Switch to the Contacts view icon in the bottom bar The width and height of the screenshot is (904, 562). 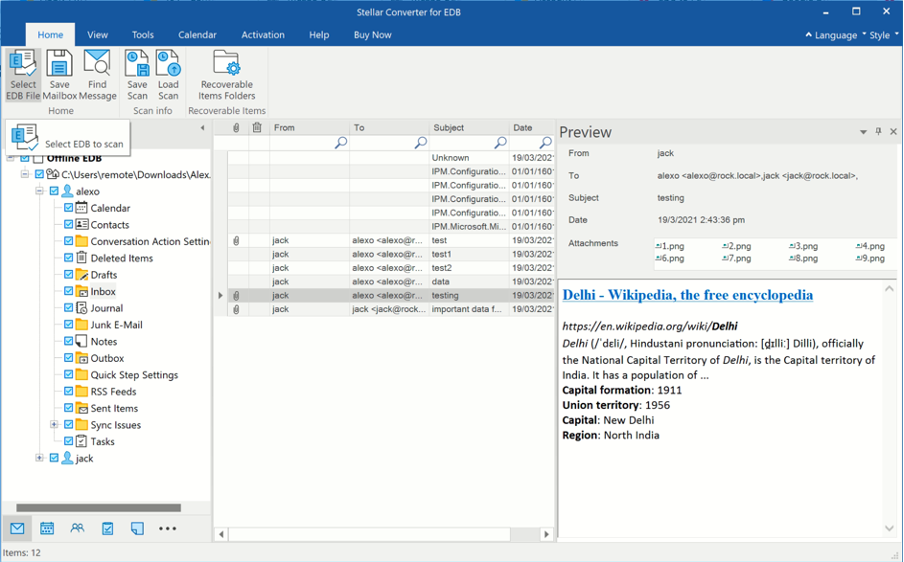(x=77, y=528)
